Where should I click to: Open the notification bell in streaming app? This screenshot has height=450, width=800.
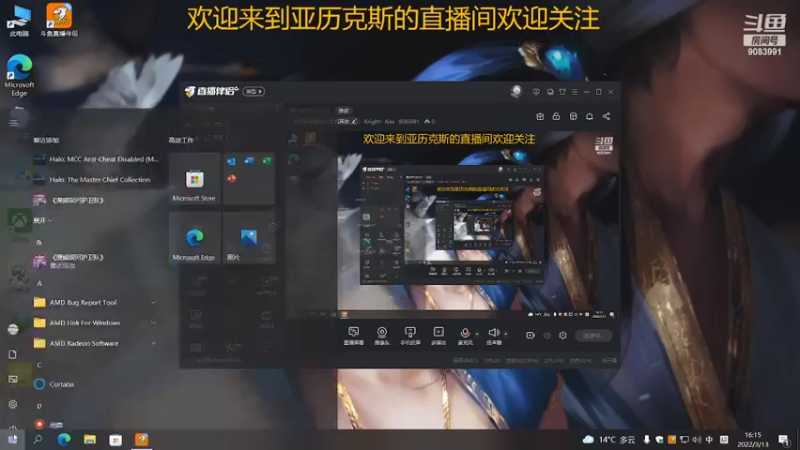click(x=589, y=116)
